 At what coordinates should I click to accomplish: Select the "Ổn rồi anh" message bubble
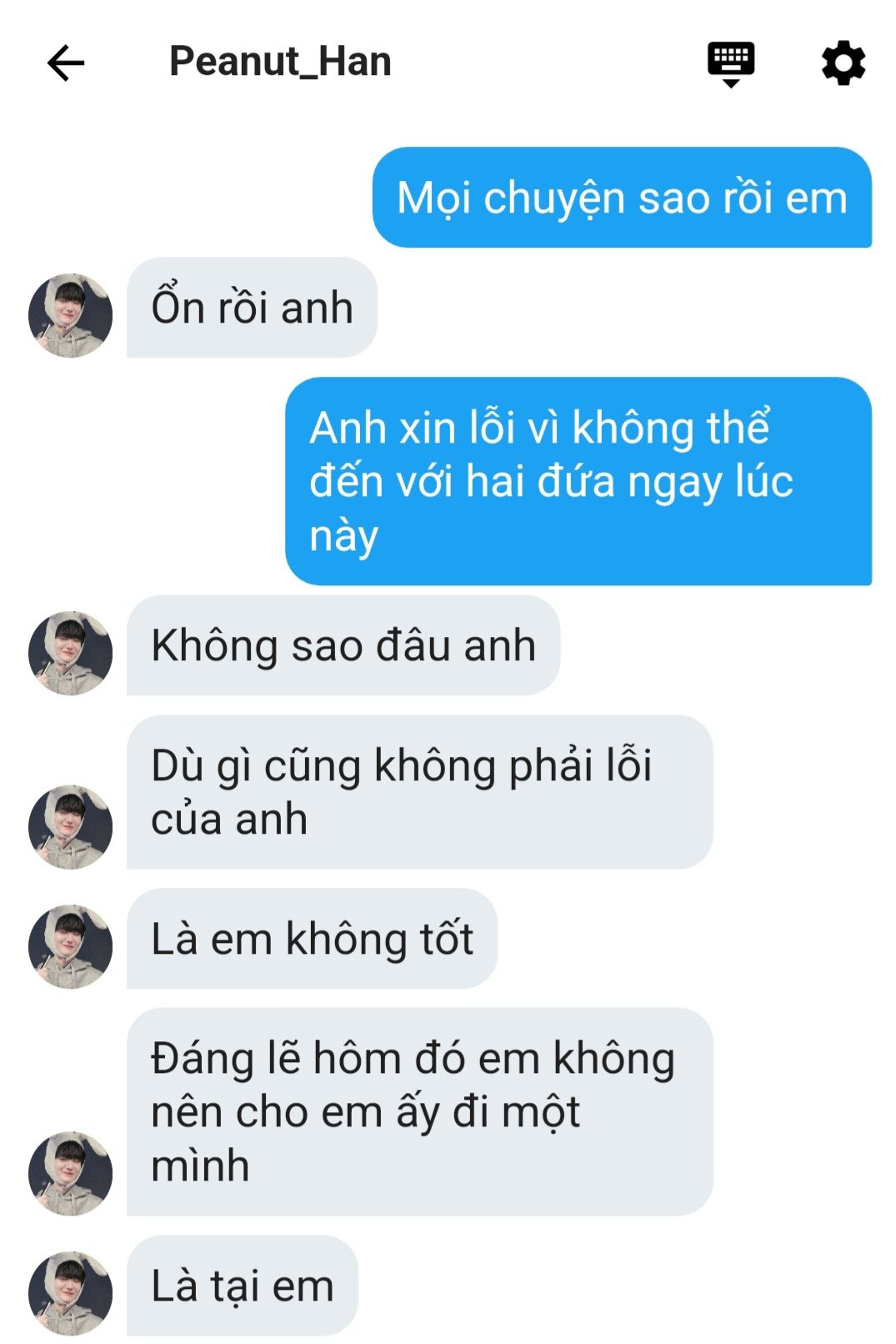click(252, 308)
